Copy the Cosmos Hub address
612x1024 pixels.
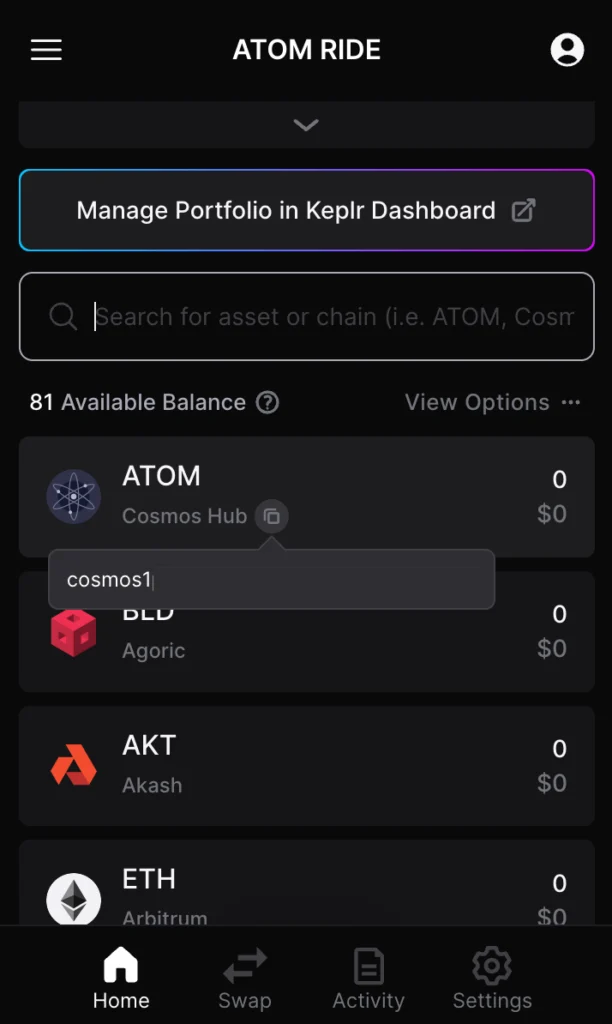(x=271, y=517)
